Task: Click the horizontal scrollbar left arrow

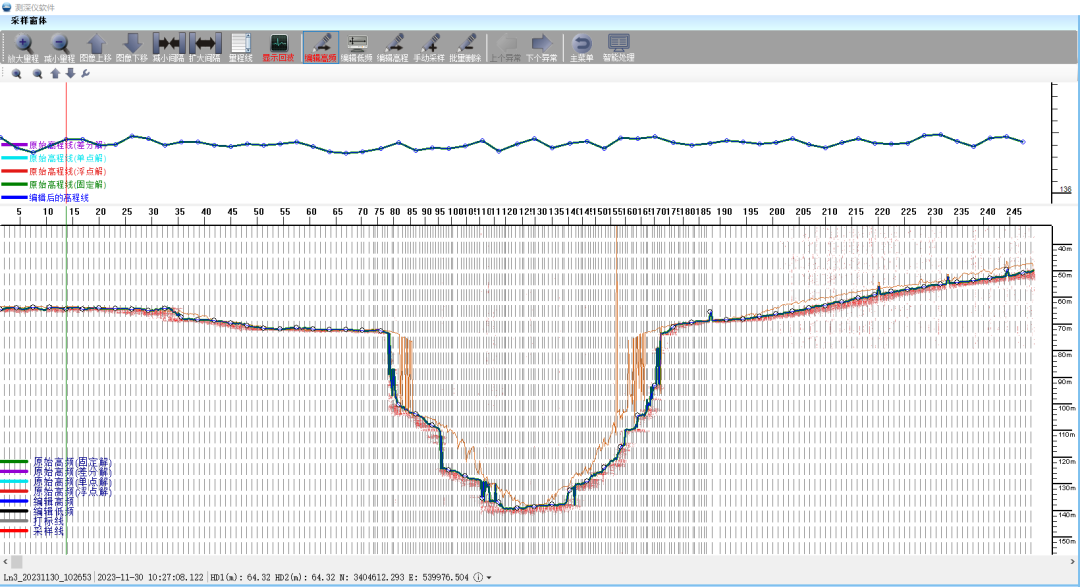Action: pyautogui.click(x=6, y=562)
